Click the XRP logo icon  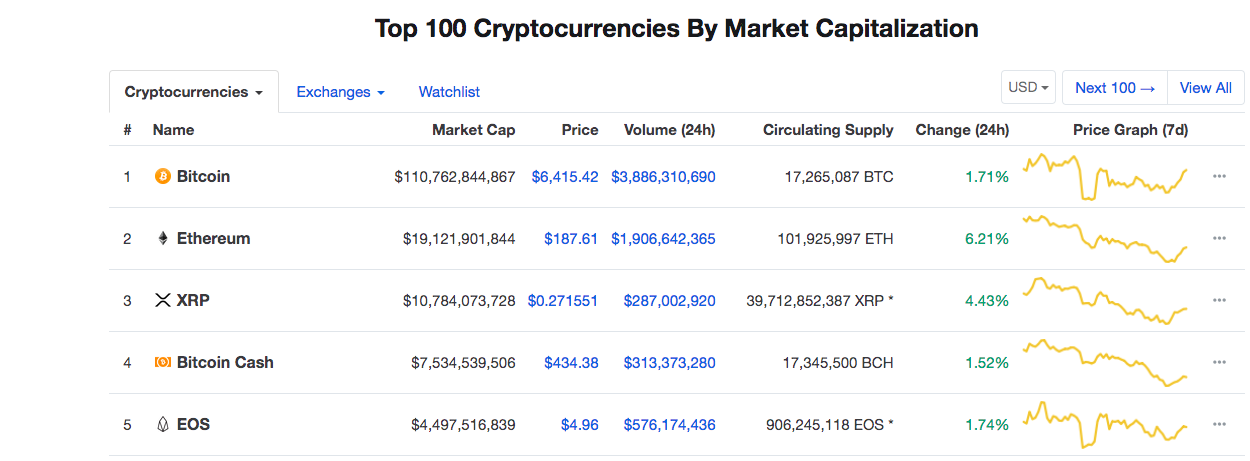pyautogui.click(x=163, y=301)
